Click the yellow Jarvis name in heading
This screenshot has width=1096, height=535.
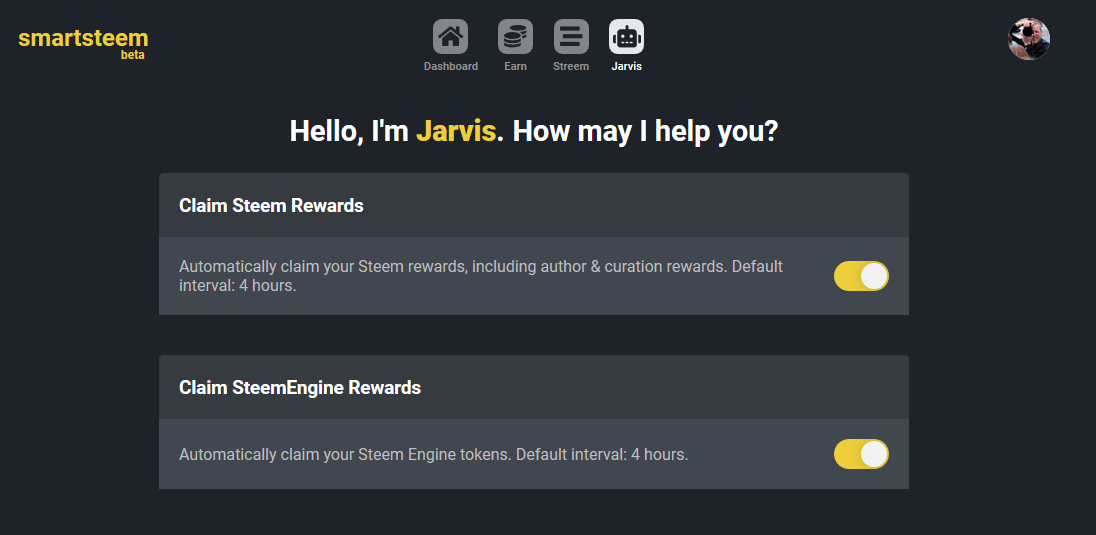(x=455, y=131)
